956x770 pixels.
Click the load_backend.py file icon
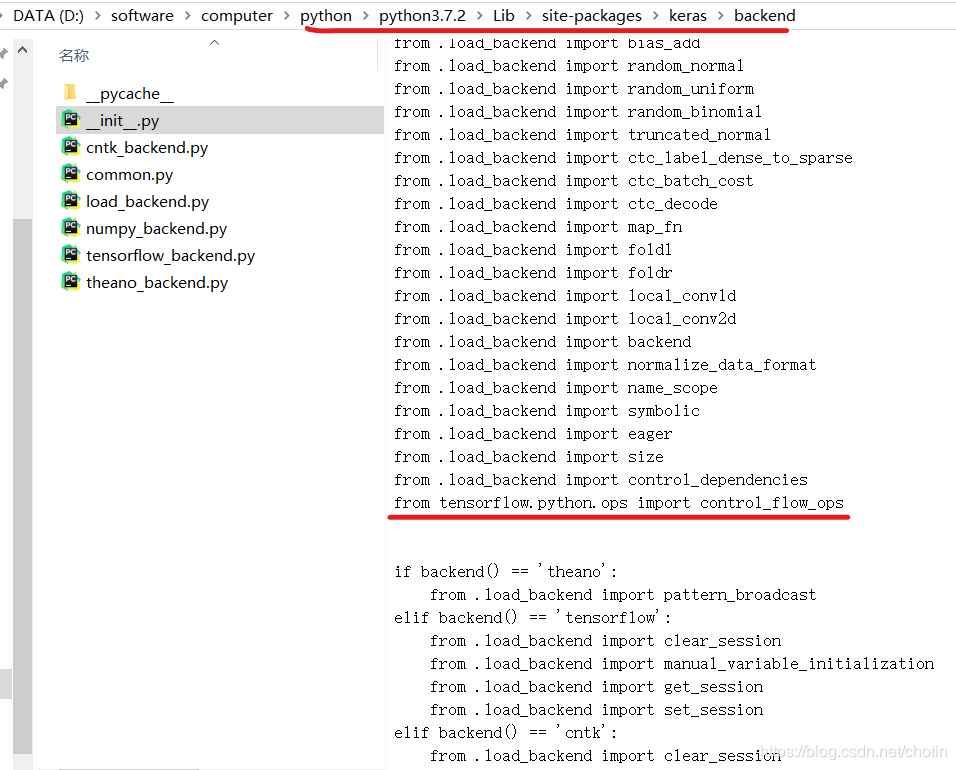pos(71,201)
